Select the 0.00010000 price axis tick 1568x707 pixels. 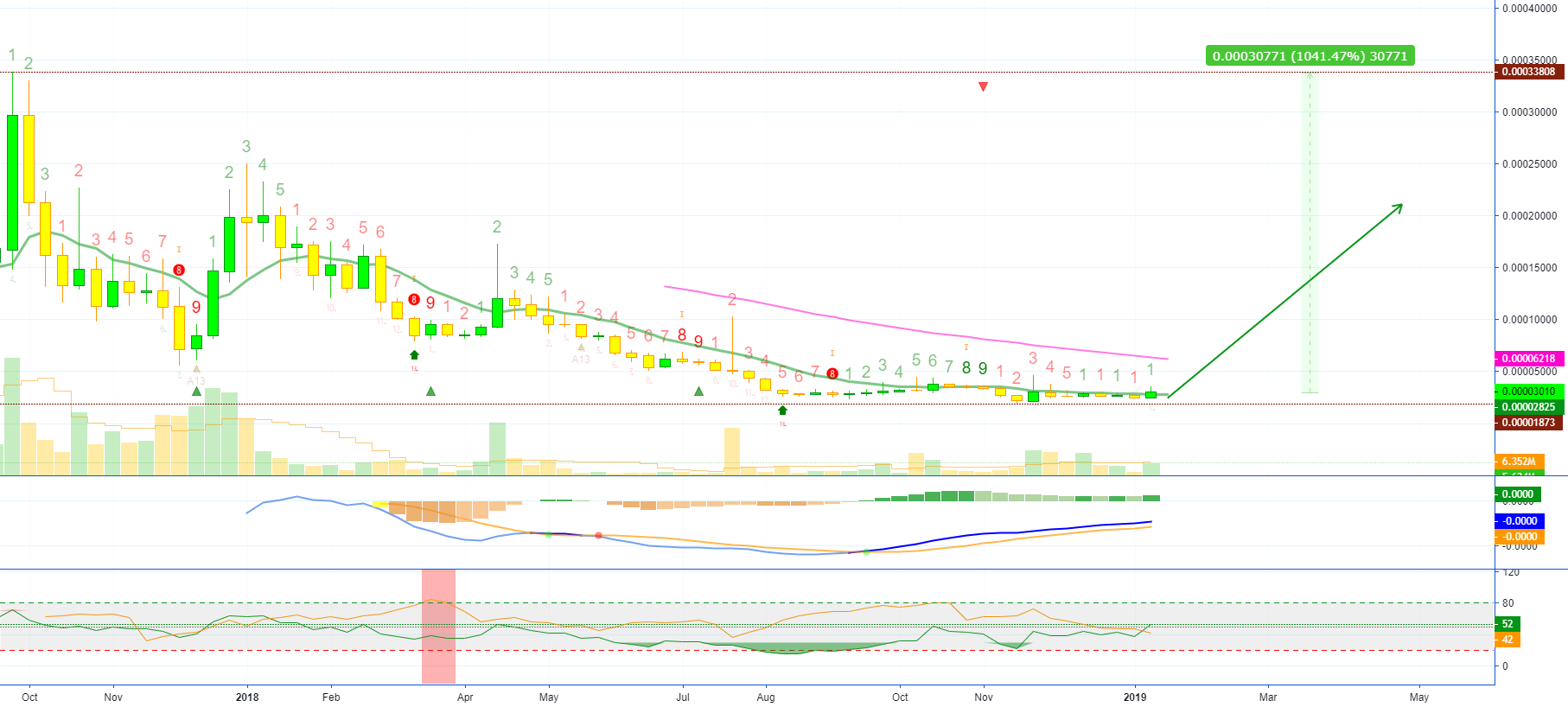(1529, 320)
